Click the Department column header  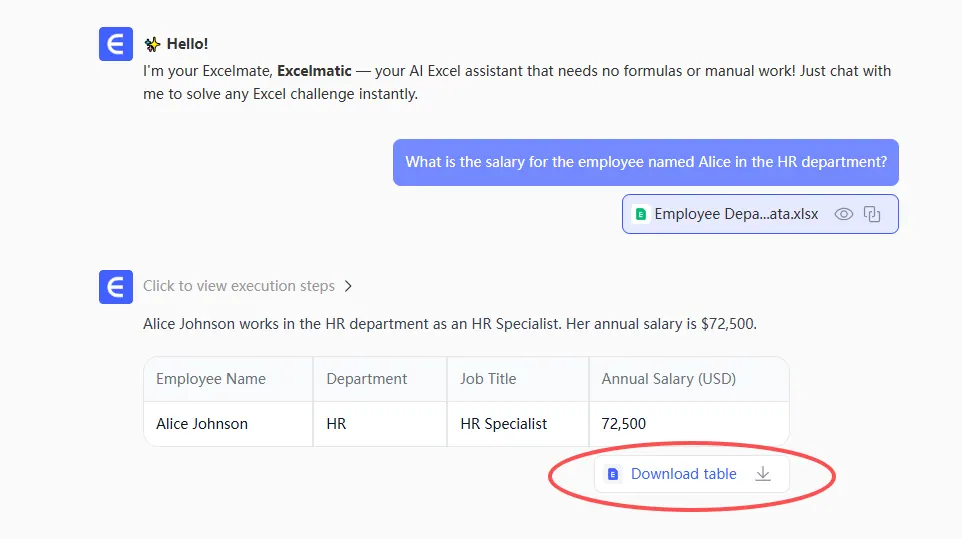coord(367,379)
